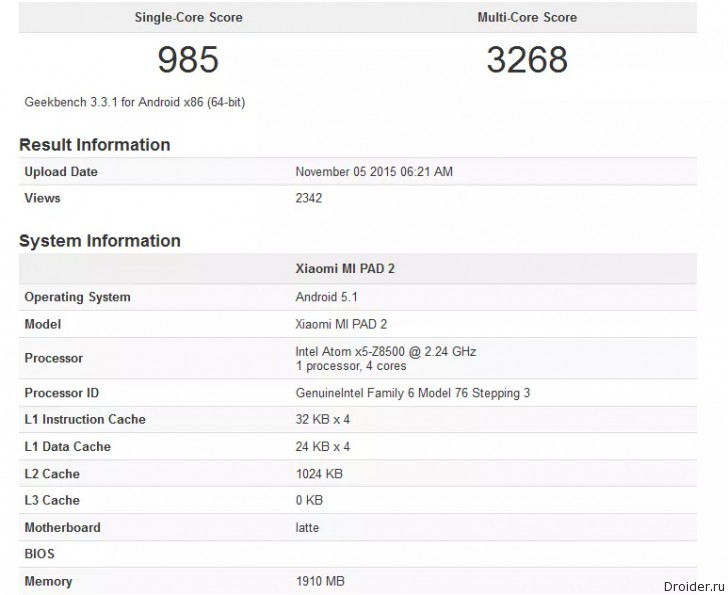This screenshot has height=595, width=728.
Task: Select the 32 KB x 4 value
Action: pos(323,420)
